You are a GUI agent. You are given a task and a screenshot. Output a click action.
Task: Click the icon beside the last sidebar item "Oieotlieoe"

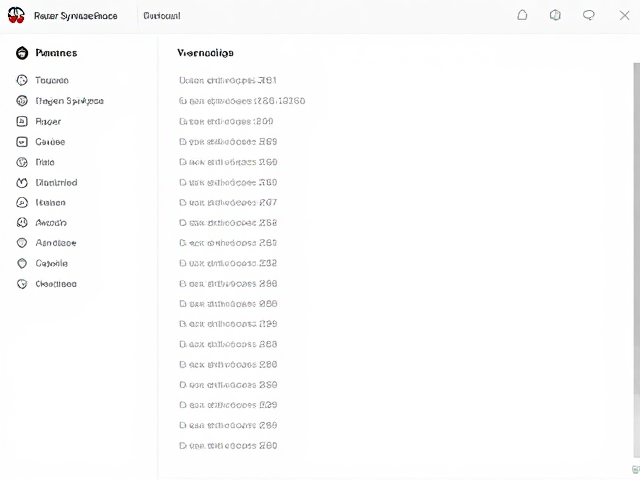click(22, 284)
